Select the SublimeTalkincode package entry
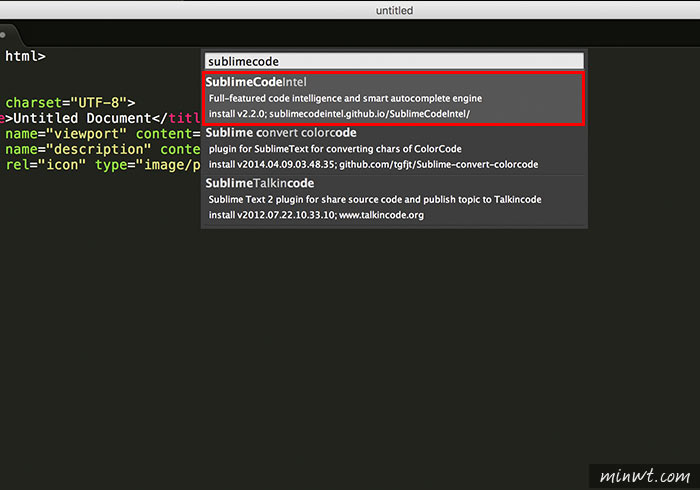Screen dimensions: 700x490 [394, 199]
